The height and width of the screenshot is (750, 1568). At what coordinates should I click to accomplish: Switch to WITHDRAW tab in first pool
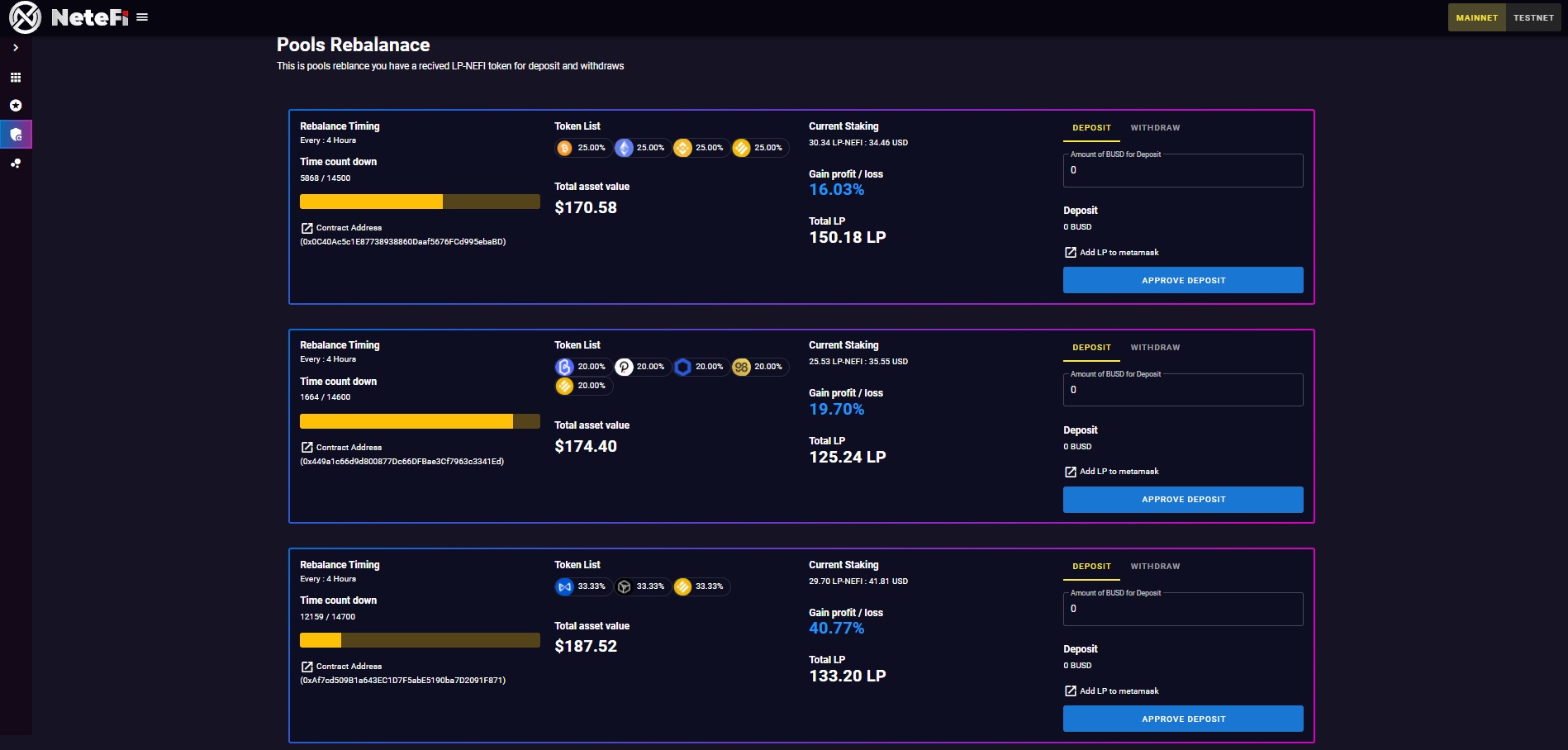click(1155, 128)
